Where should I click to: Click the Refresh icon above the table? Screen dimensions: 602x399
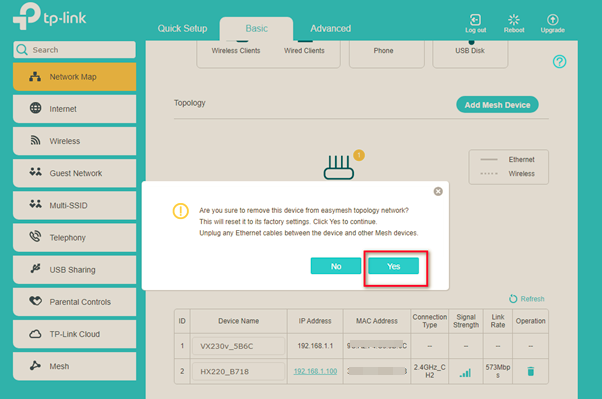click(x=513, y=299)
